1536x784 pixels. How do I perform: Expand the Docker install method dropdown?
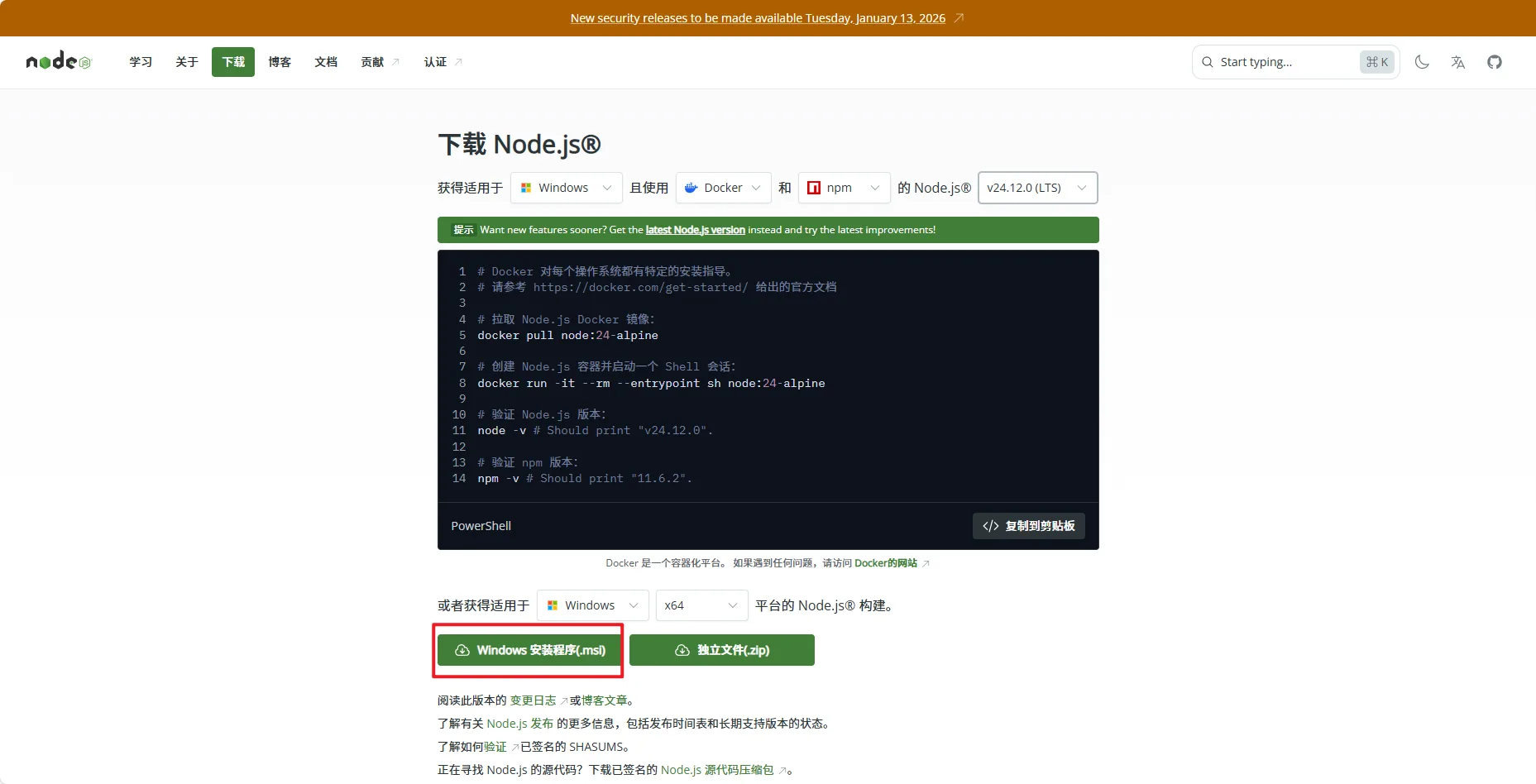724,188
